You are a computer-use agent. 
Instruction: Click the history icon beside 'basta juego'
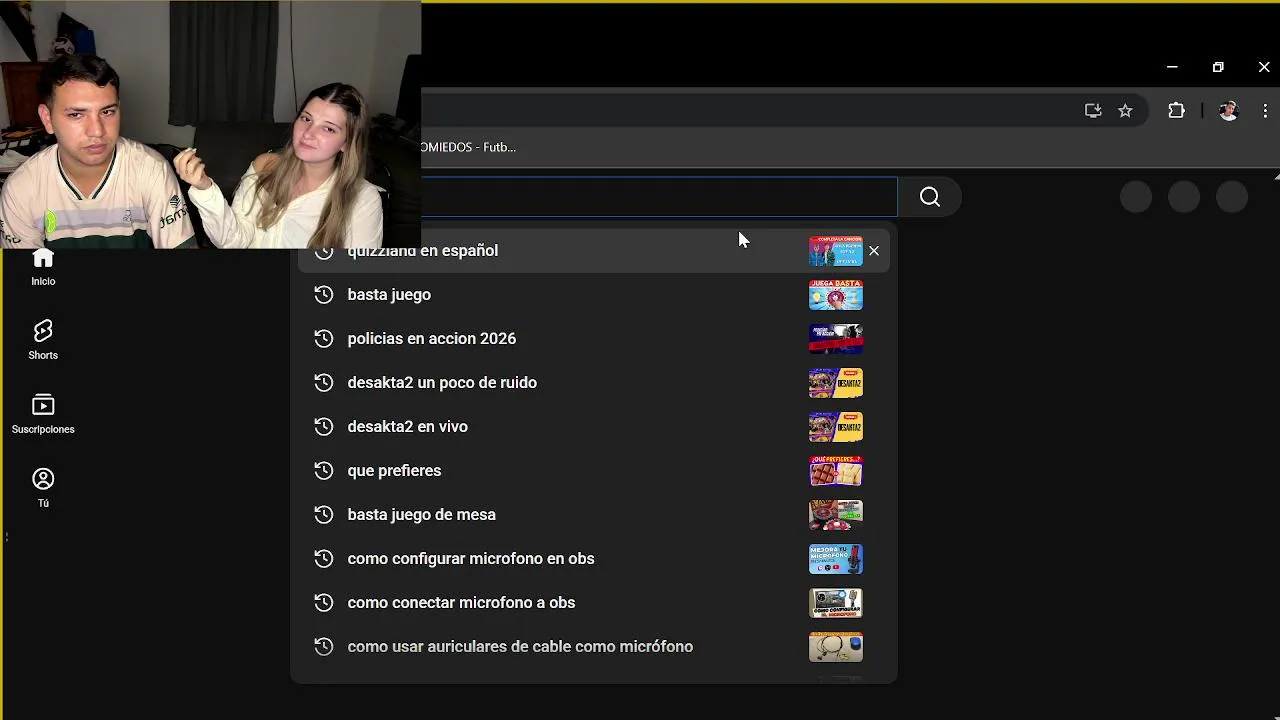click(x=323, y=294)
